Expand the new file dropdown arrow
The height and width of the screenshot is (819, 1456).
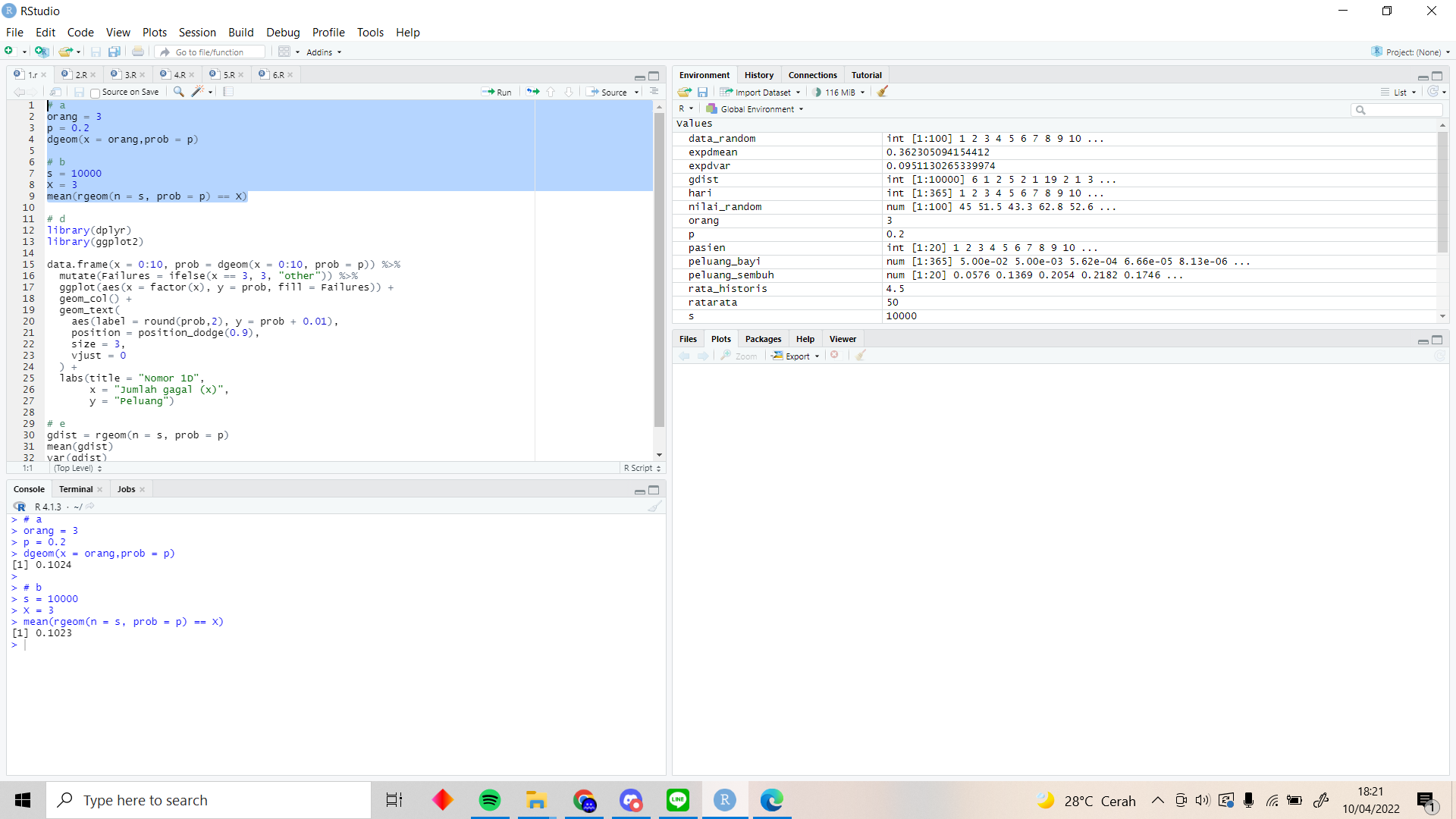pos(24,52)
